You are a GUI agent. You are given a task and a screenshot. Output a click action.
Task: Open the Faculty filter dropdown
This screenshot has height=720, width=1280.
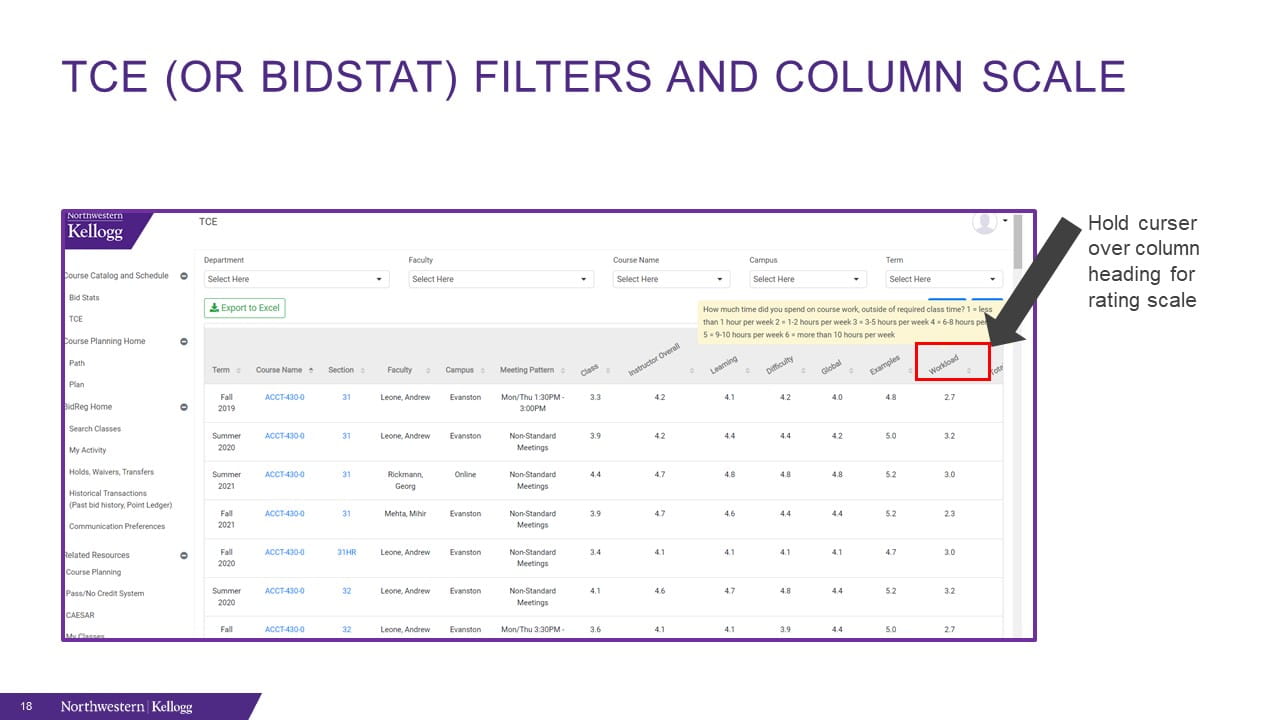[501, 279]
